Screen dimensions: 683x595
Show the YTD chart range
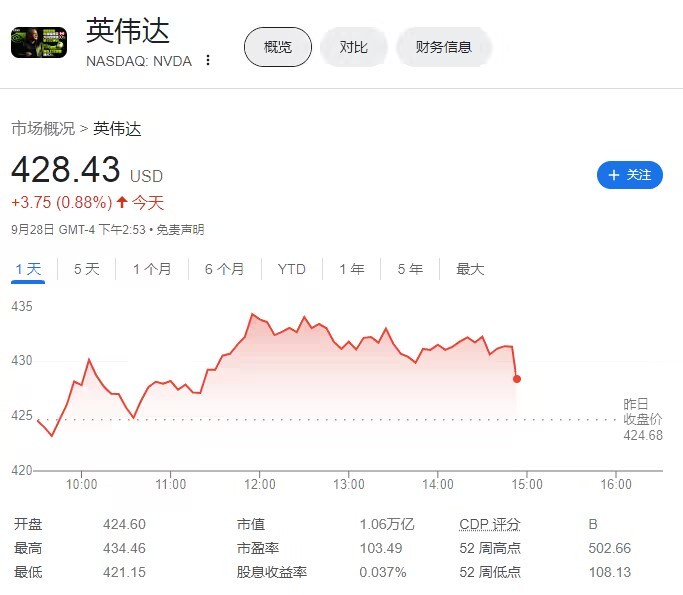pos(291,269)
